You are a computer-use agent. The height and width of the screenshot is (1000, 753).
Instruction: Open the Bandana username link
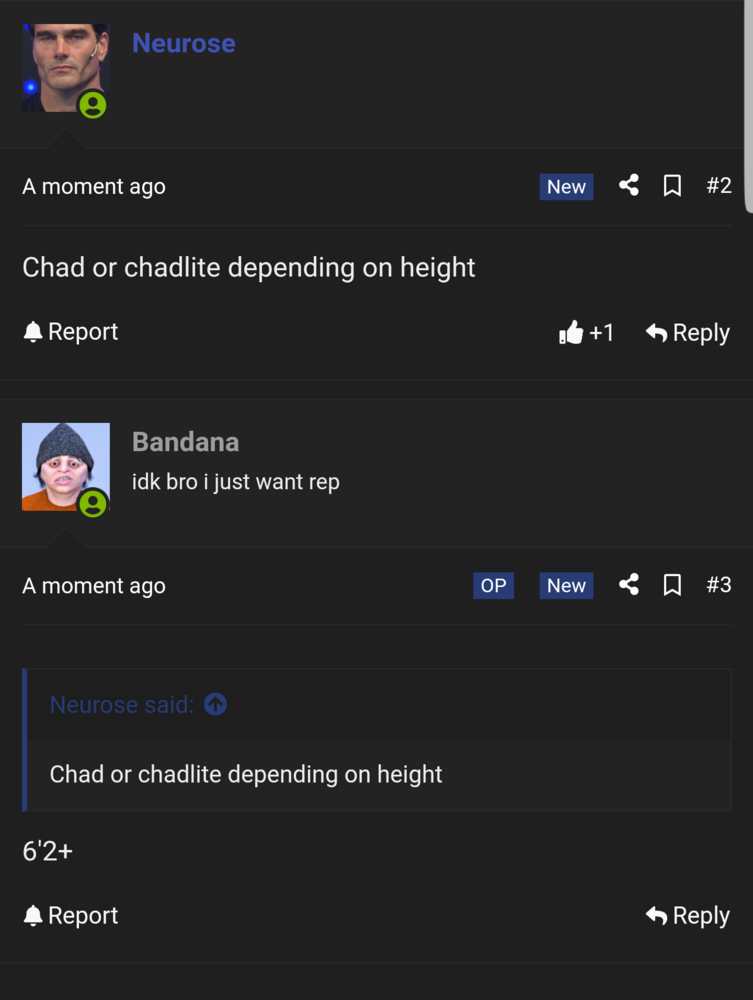point(186,442)
